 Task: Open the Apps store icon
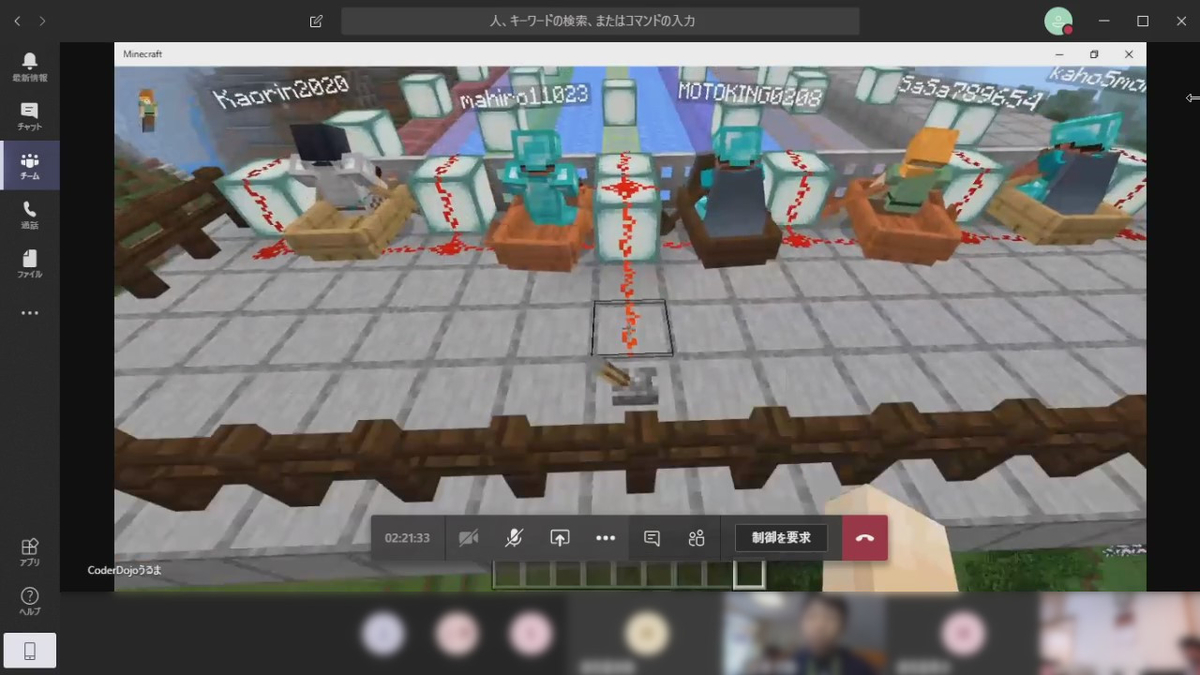[29, 552]
